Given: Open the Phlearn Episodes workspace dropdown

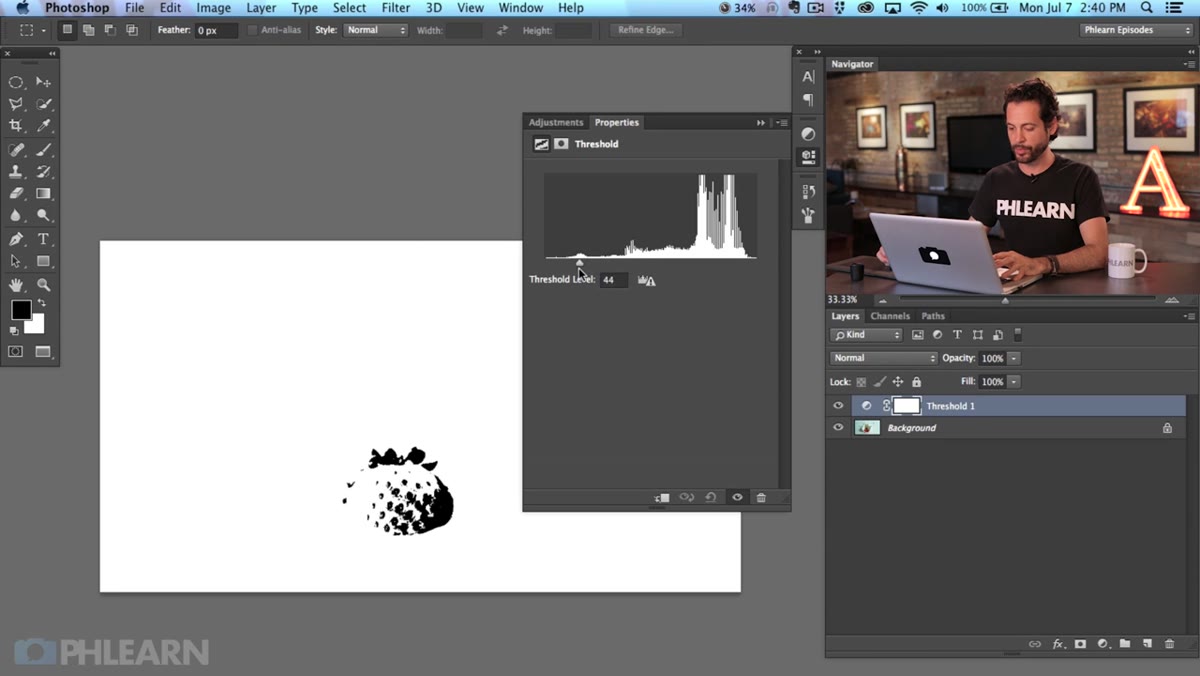Looking at the screenshot, I should [1137, 30].
